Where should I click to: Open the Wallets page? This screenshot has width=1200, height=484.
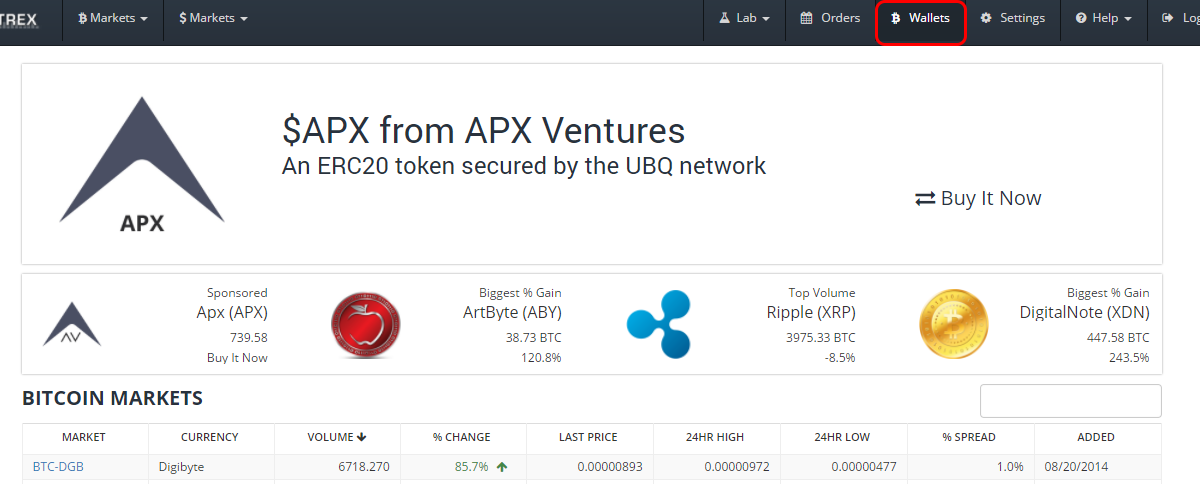pos(921,18)
